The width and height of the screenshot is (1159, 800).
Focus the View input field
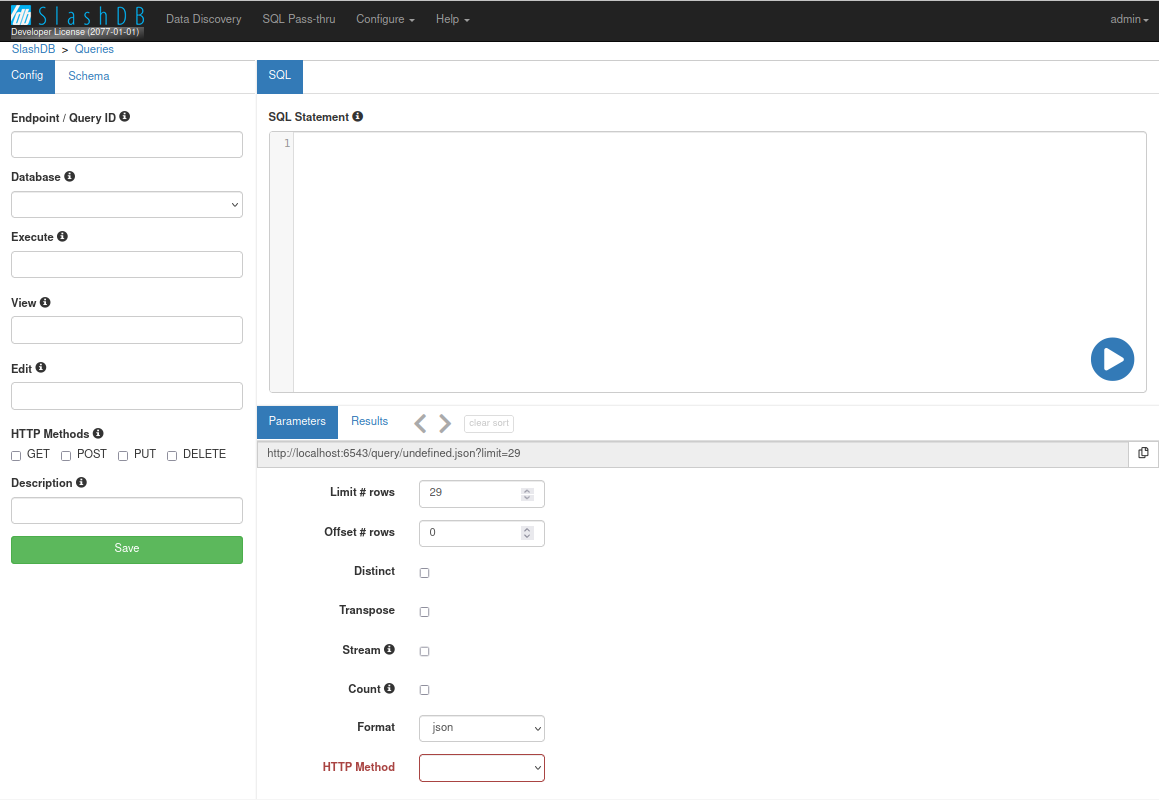(x=126, y=330)
